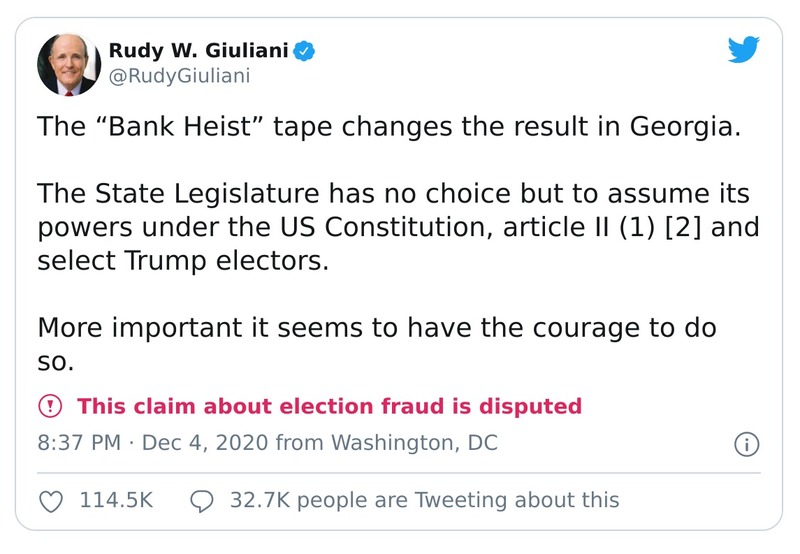Click the red exclamation warning icon
This screenshot has height=554, width=800.
[x=49, y=406]
